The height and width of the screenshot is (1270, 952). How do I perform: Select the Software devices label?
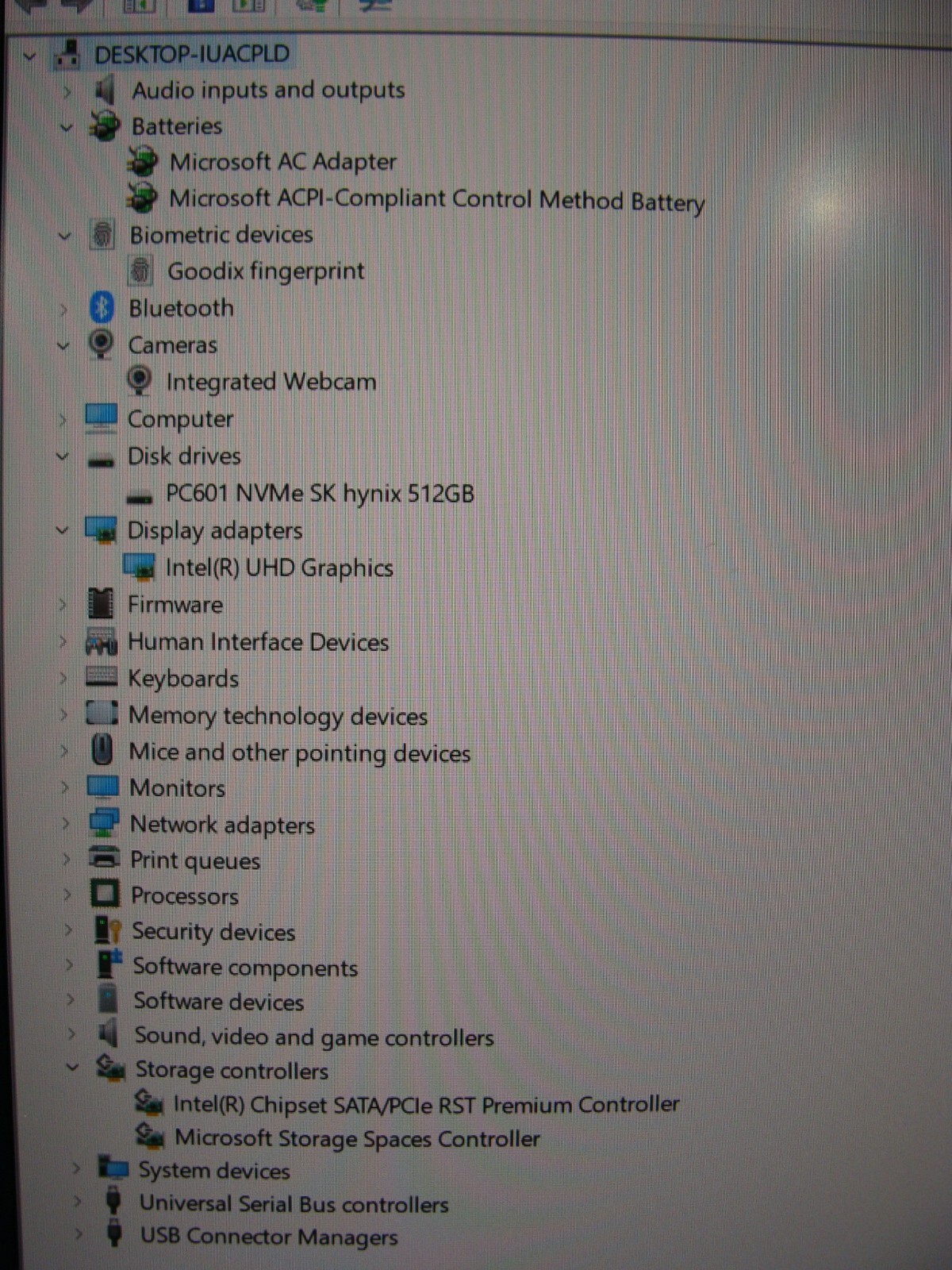tap(219, 1002)
